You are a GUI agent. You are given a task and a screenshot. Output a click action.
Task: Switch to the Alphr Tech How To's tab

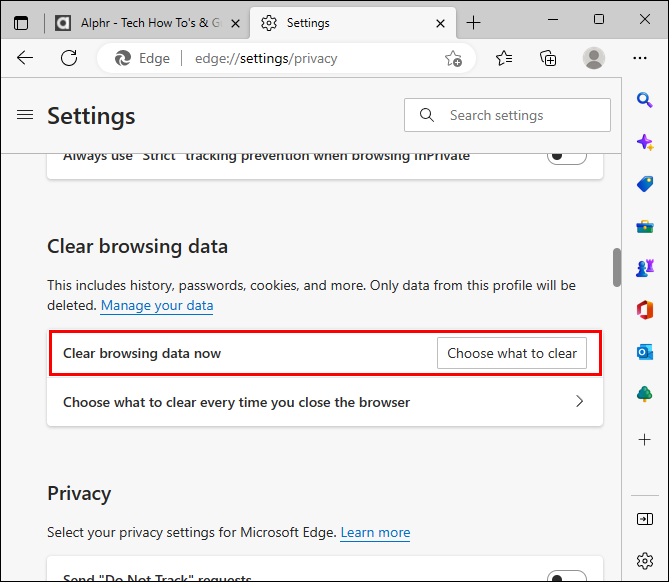(x=138, y=22)
